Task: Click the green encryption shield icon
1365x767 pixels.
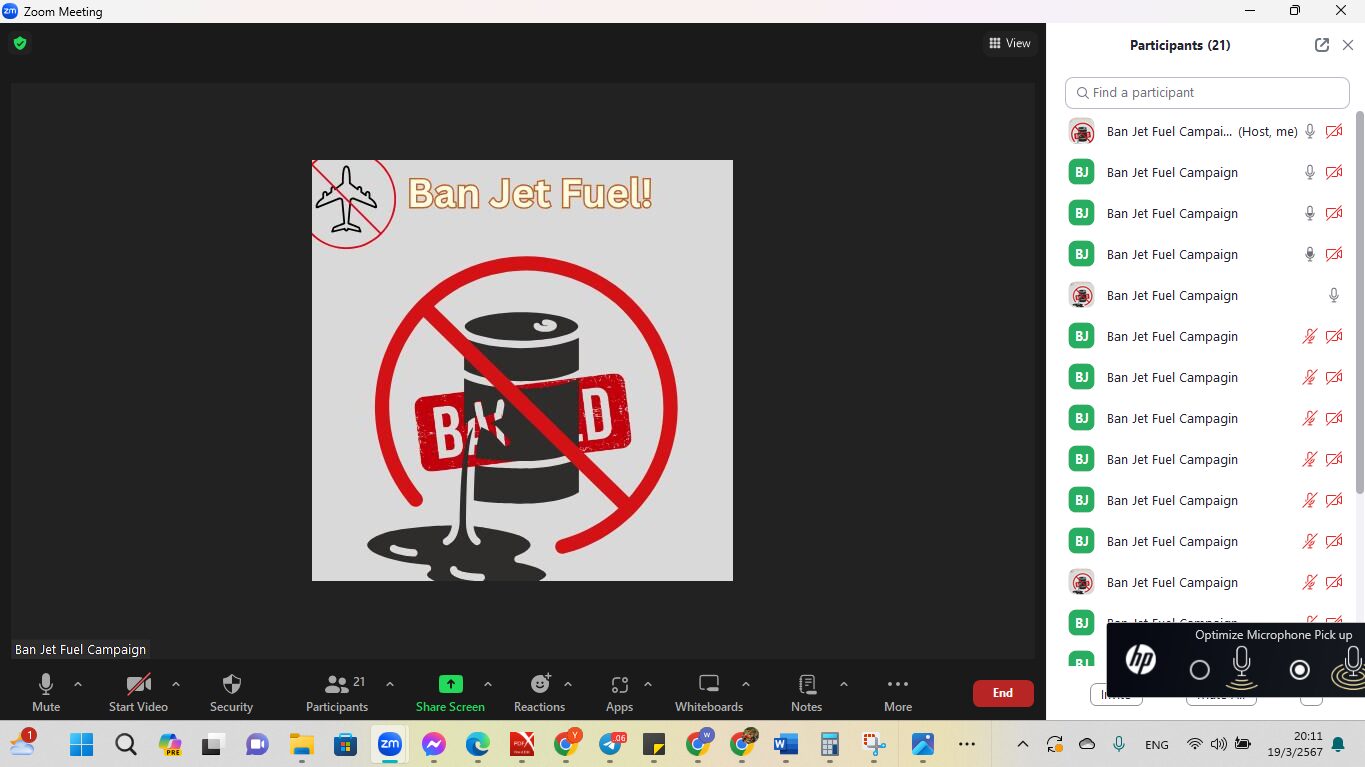Action: (x=20, y=43)
